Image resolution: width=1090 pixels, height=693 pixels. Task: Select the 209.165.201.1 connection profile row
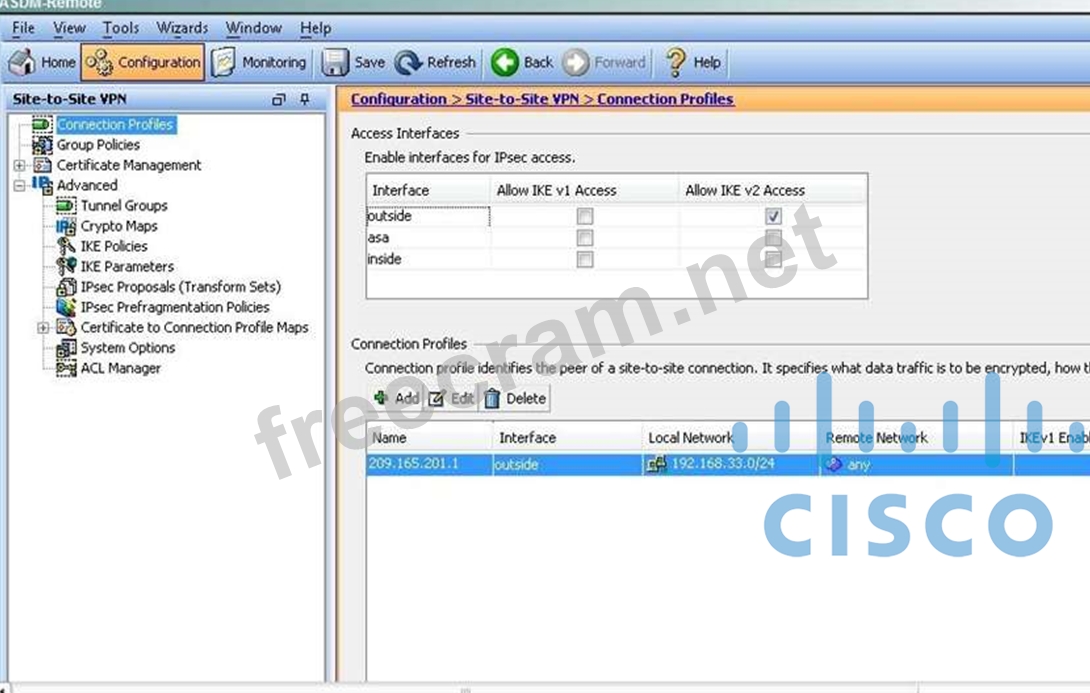point(413,464)
